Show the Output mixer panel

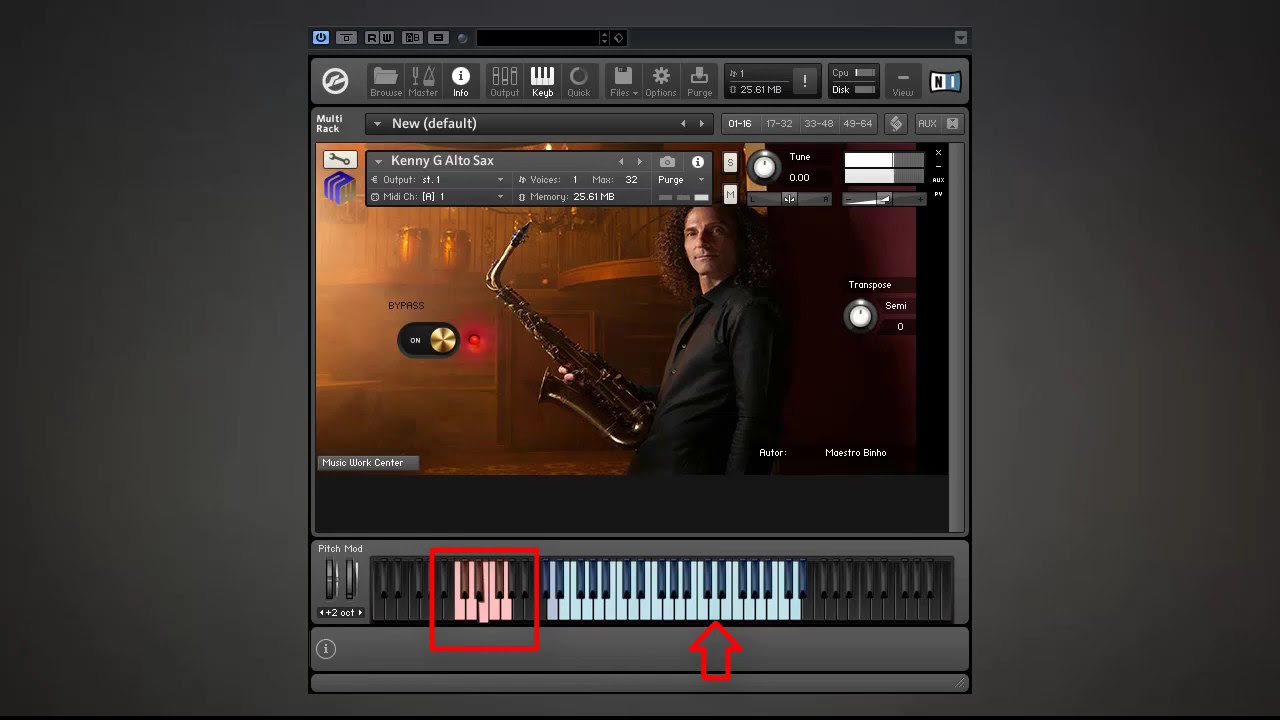(x=504, y=81)
